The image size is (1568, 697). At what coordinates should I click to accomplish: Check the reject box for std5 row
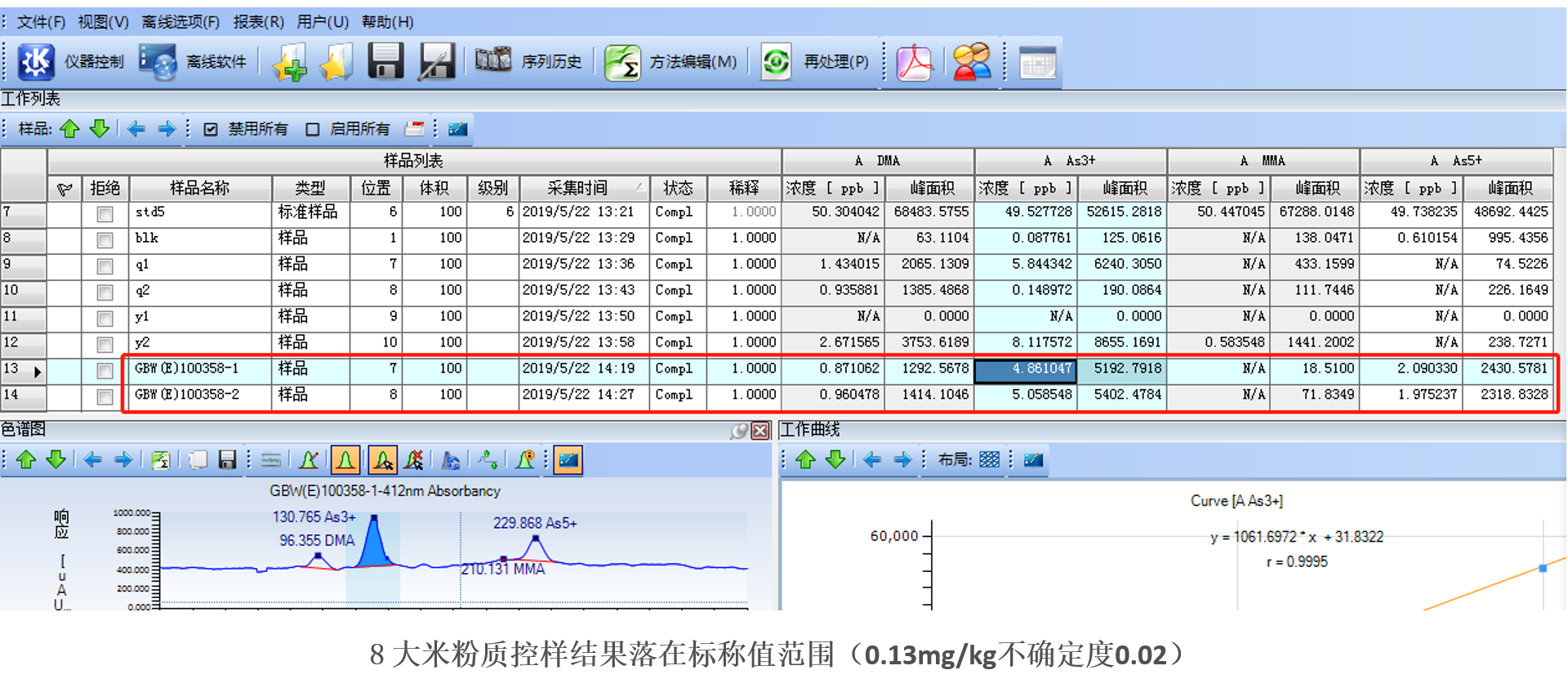click(105, 214)
